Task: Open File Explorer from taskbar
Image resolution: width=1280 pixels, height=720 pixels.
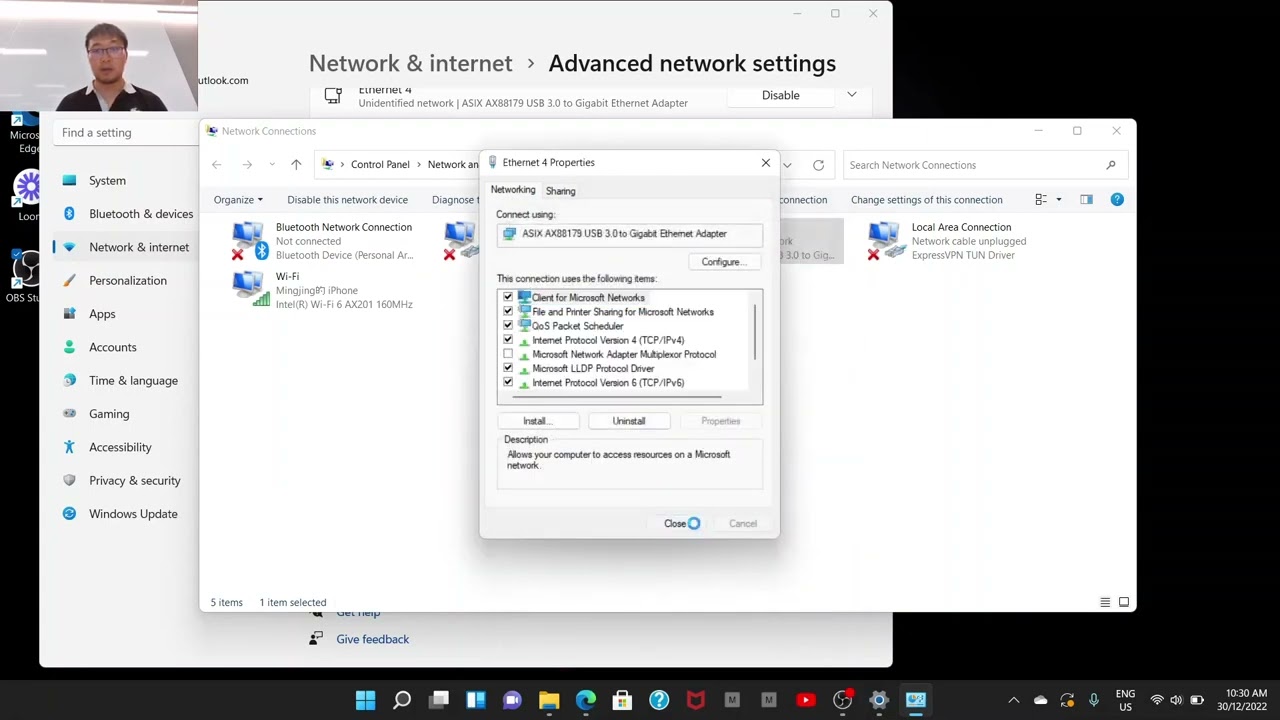Action: coord(549,700)
